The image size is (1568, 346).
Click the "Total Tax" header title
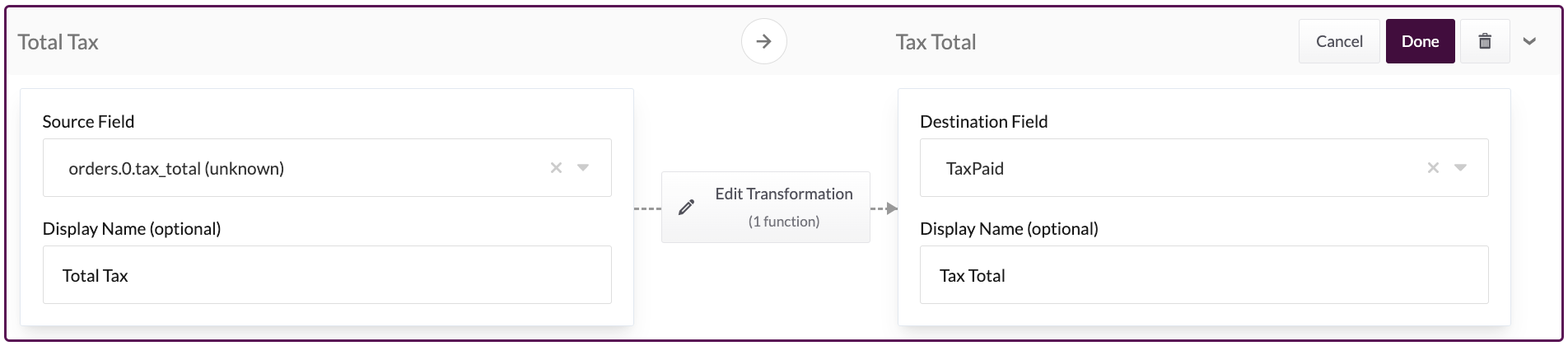[x=58, y=42]
